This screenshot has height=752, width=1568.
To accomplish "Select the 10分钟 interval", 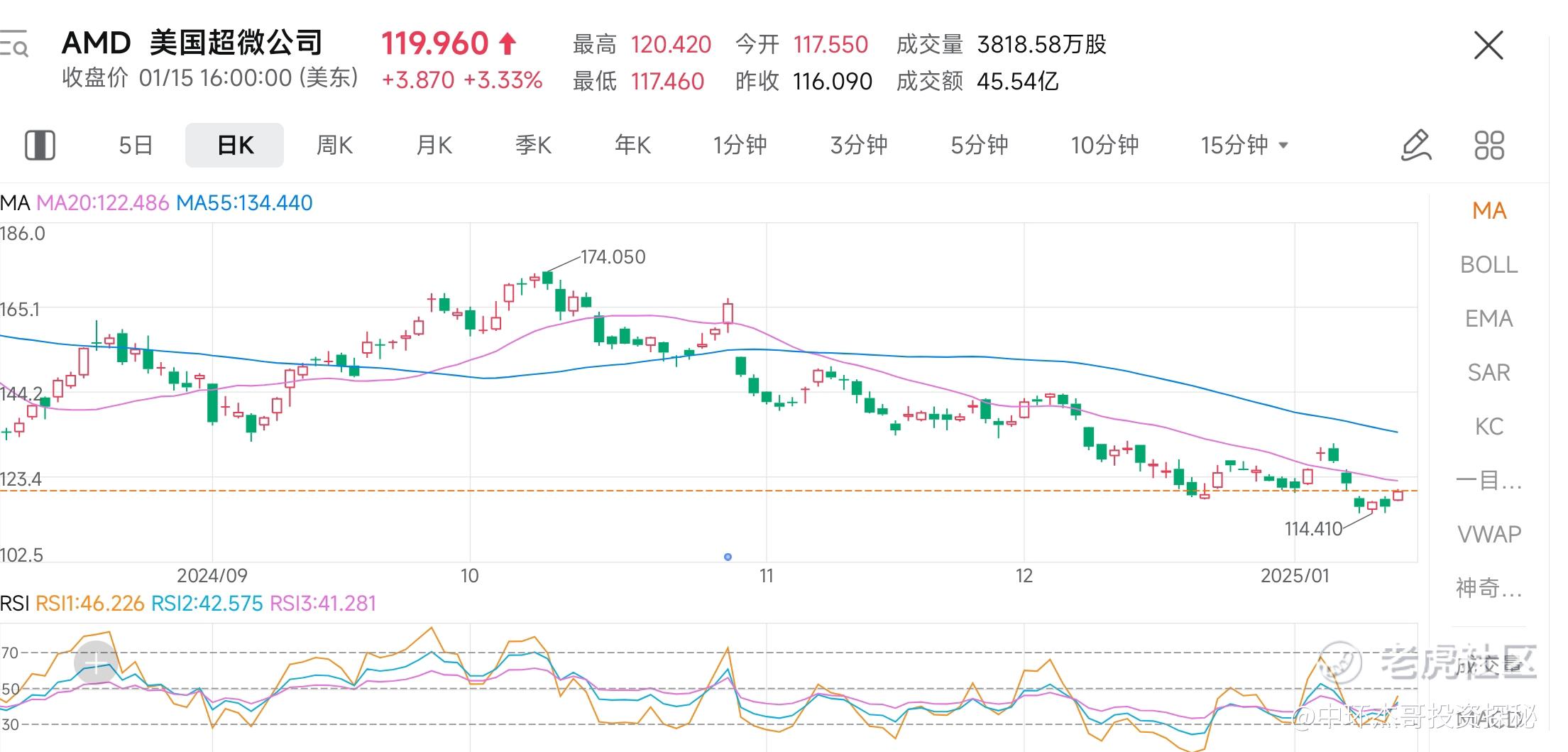I will pyautogui.click(x=1104, y=145).
